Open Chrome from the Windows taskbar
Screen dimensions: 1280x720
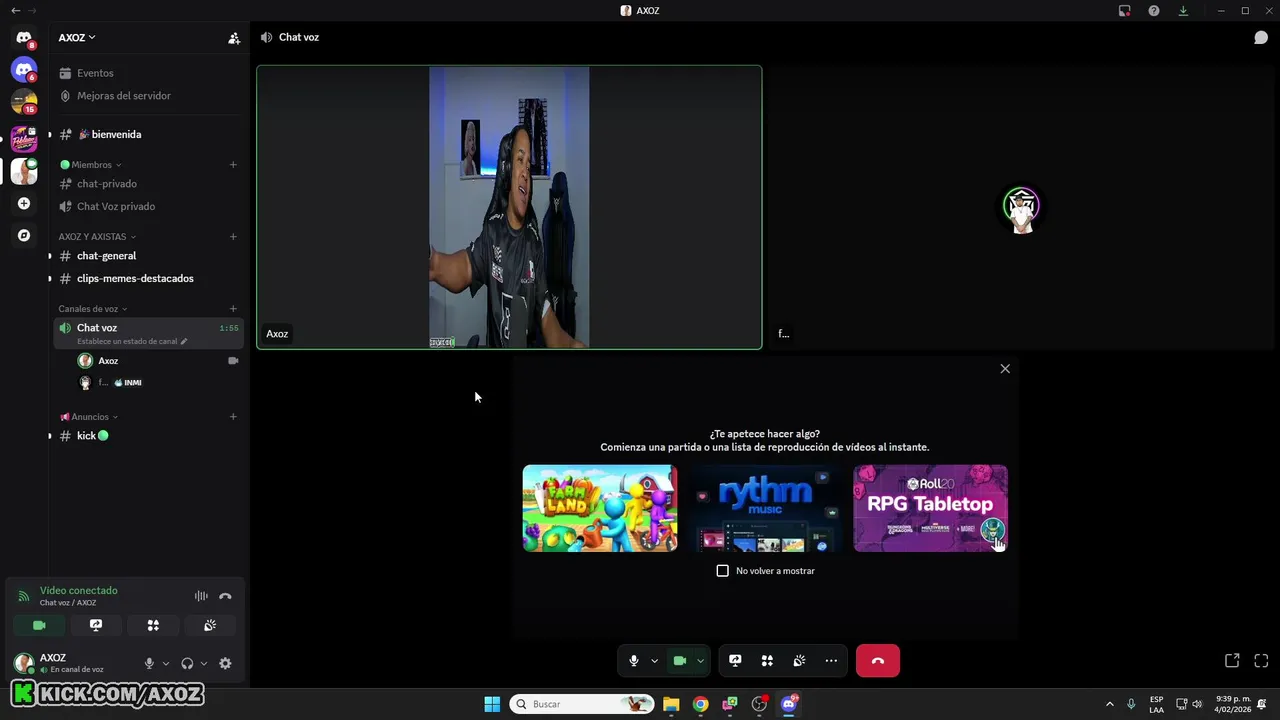point(700,704)
